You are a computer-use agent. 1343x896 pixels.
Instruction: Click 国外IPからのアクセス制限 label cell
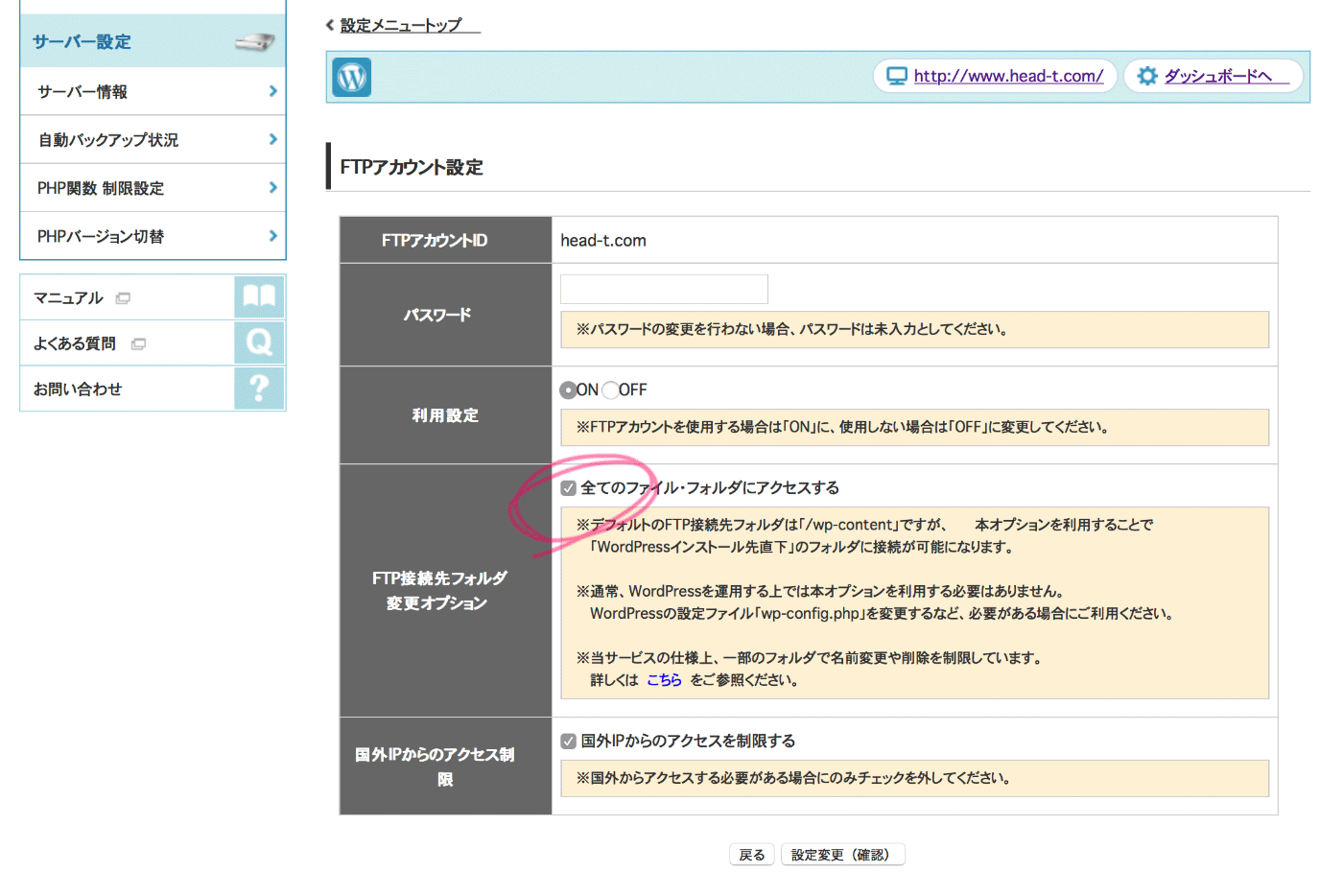click(446, 766)
